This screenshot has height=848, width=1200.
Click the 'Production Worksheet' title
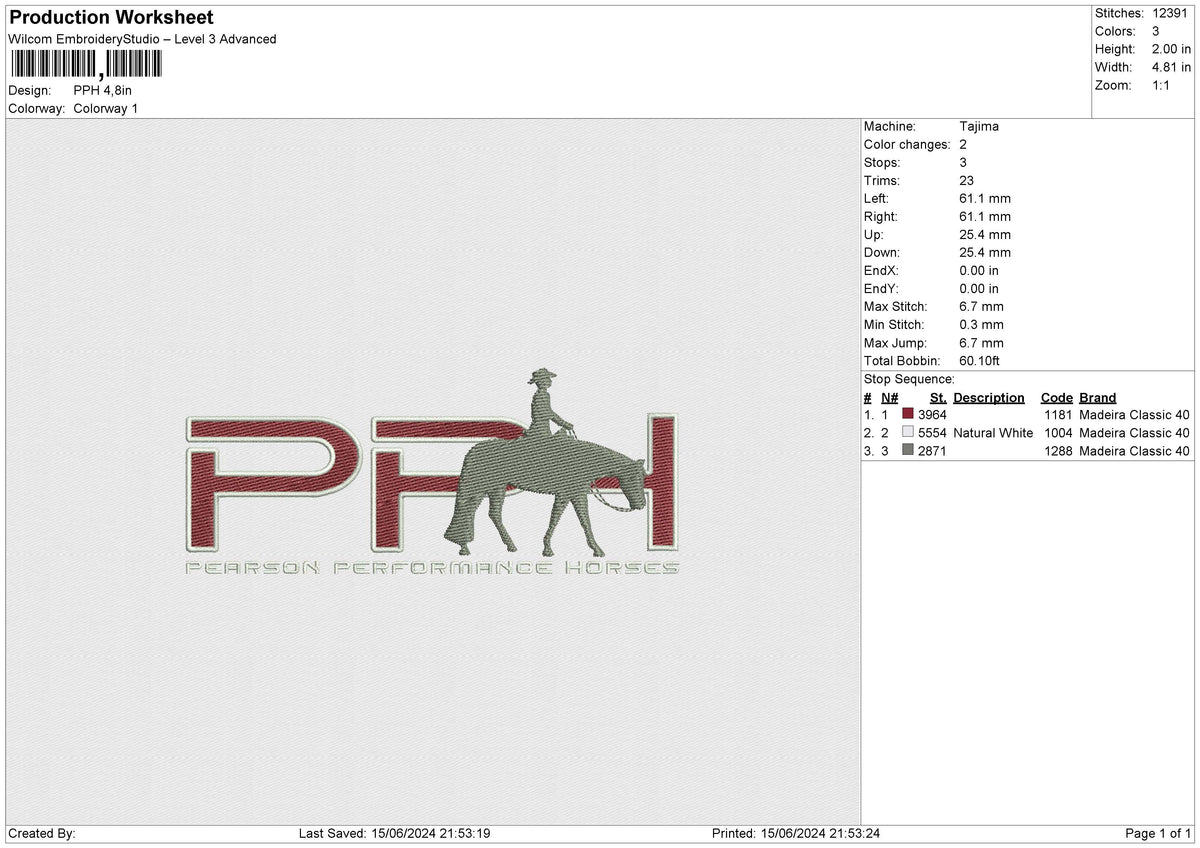tap(110, 17)
